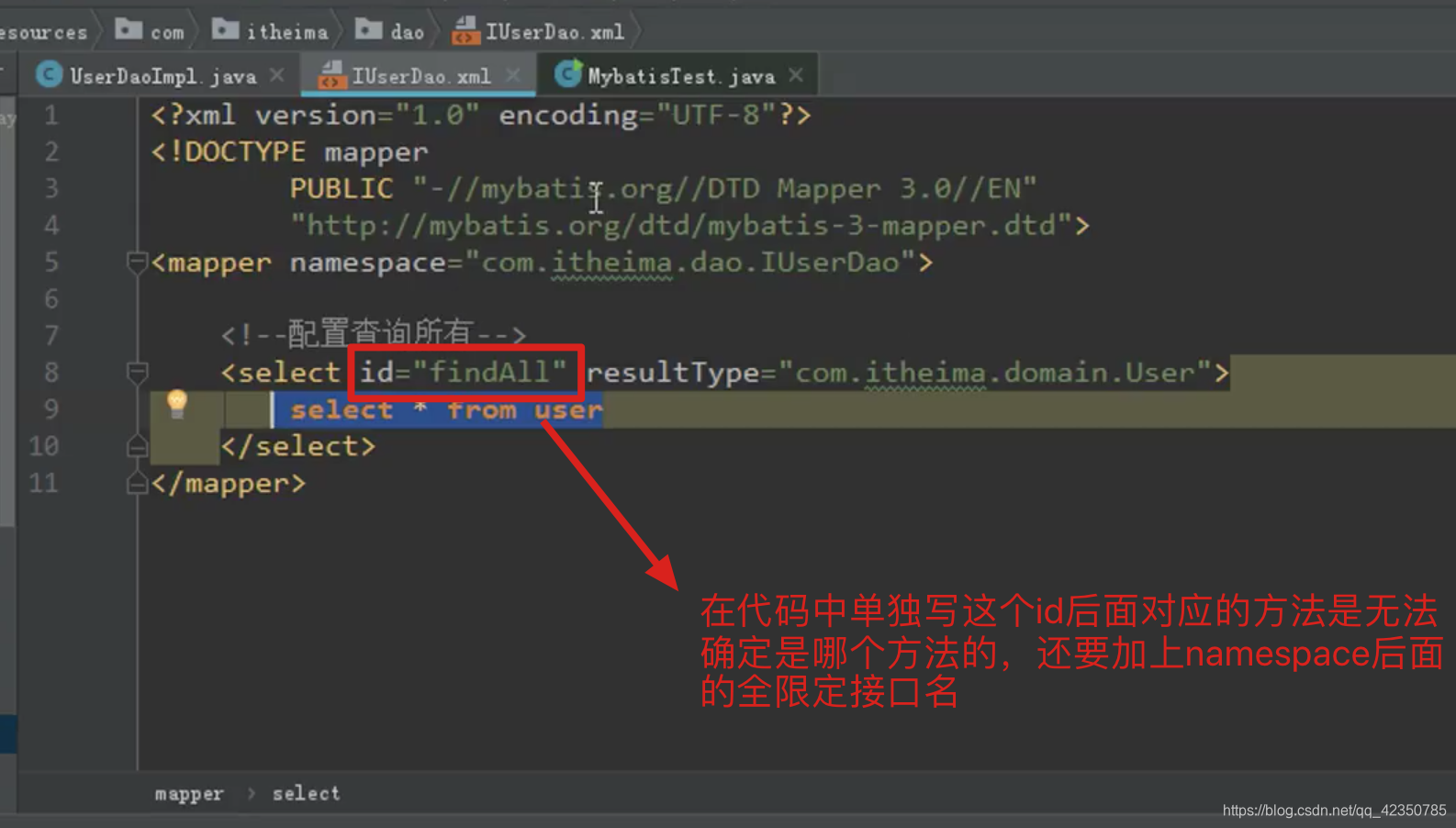1456x828 pixels.
Task: Toggle fold marker at closing select line 10
Action: point(137,447)
